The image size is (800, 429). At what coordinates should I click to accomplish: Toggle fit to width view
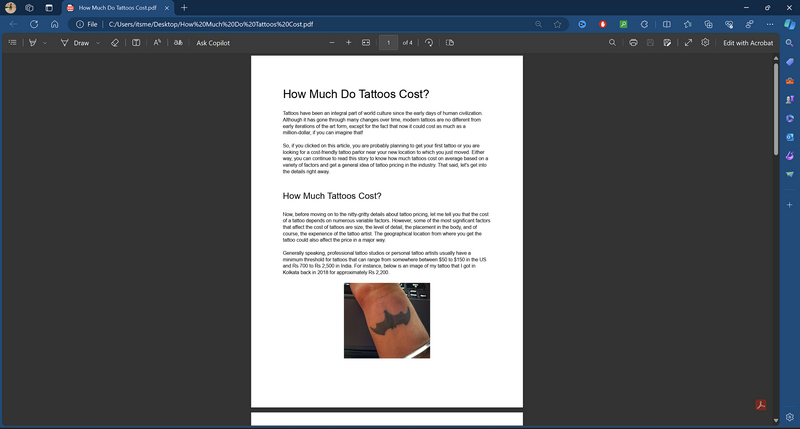(x=366, y=43)
